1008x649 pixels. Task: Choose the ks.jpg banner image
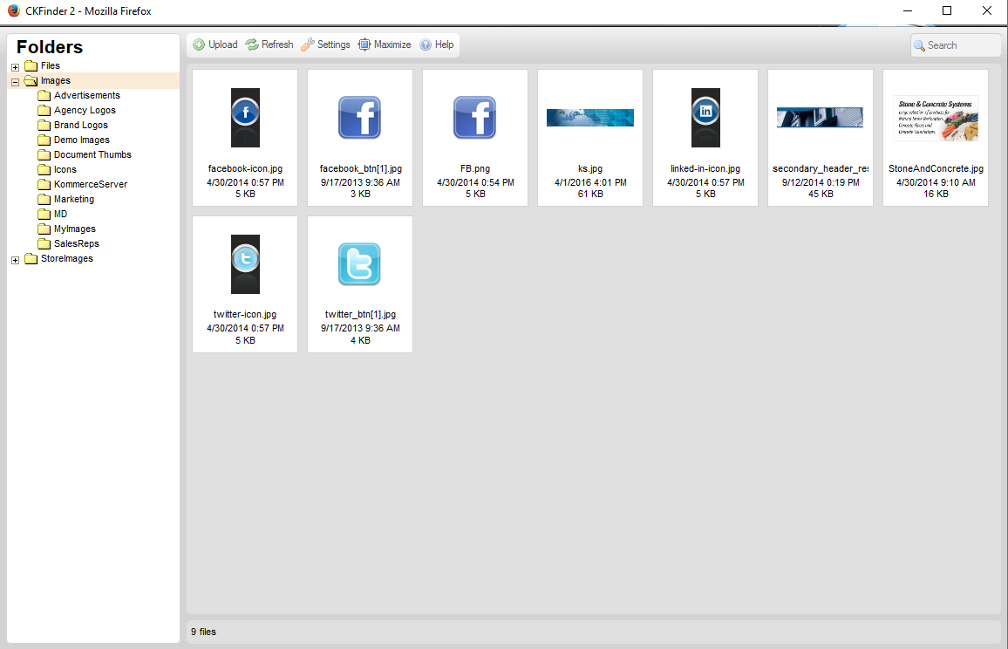(x=590, y=118)
